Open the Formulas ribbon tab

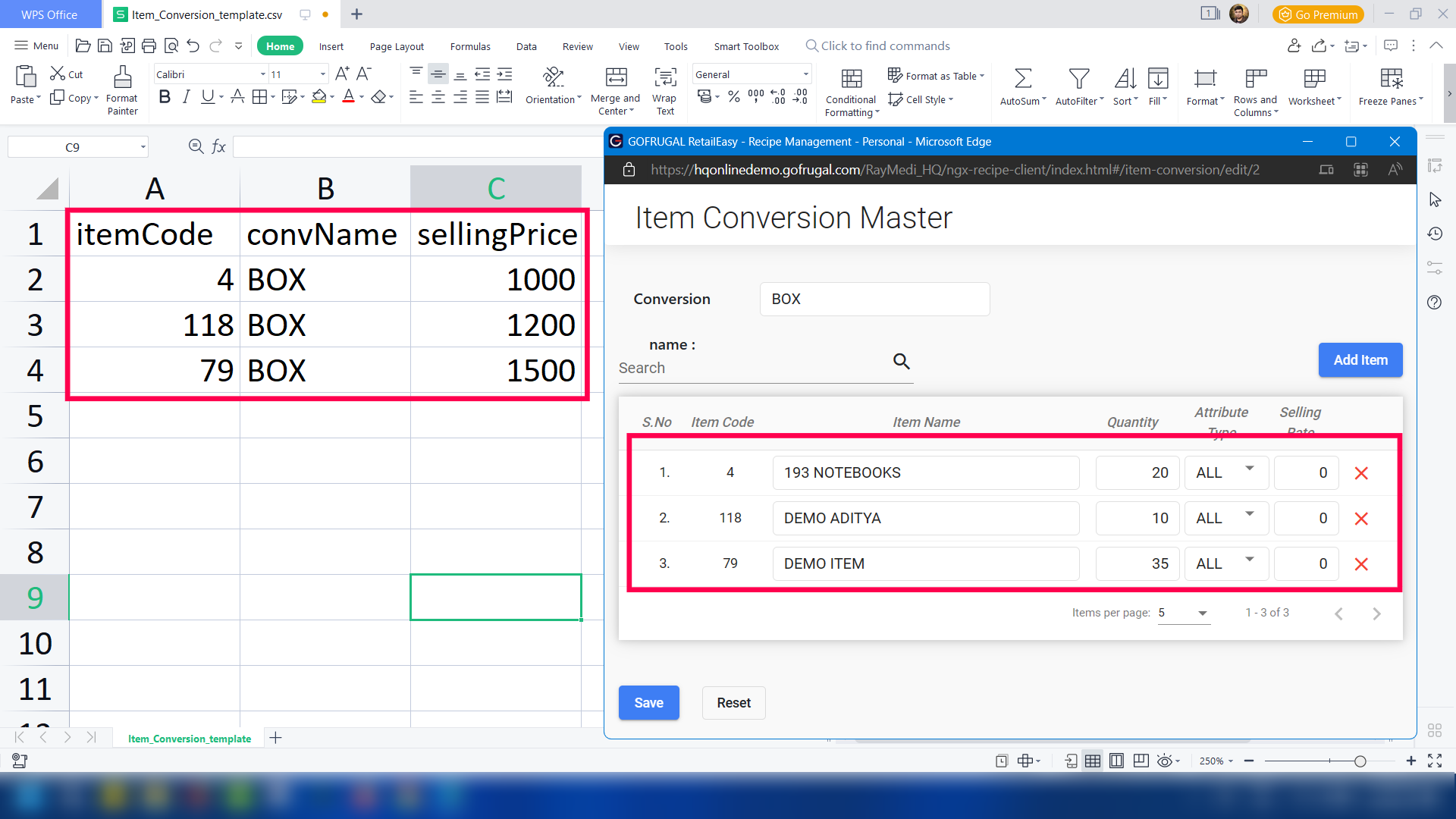coord(470,46)
